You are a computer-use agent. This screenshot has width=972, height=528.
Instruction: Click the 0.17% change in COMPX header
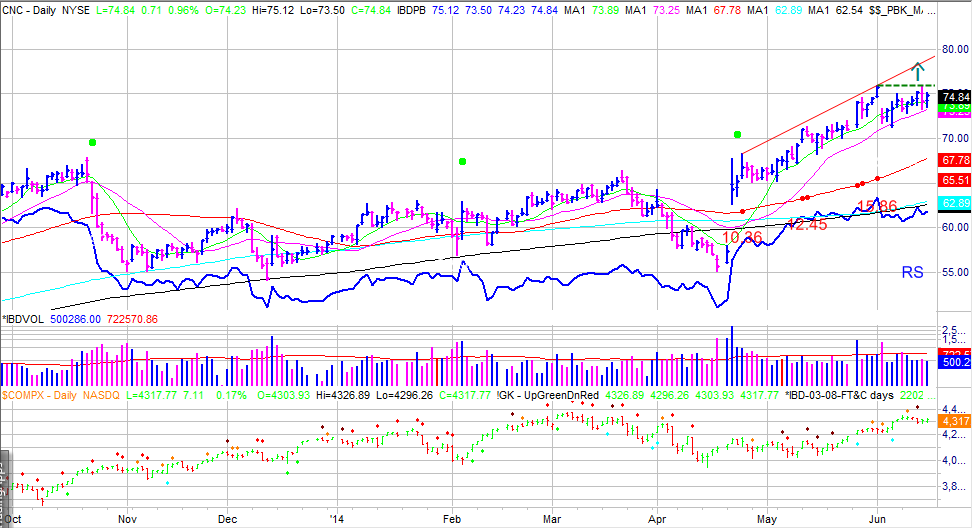(231, 395)
